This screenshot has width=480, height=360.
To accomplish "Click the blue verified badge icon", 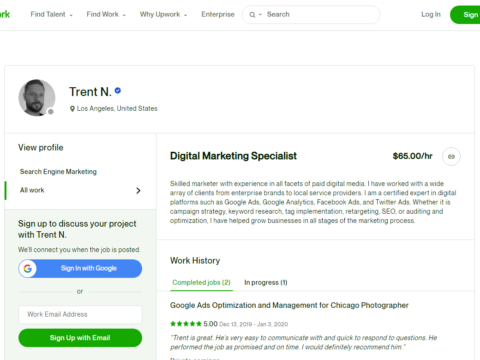I will (118, 90).
